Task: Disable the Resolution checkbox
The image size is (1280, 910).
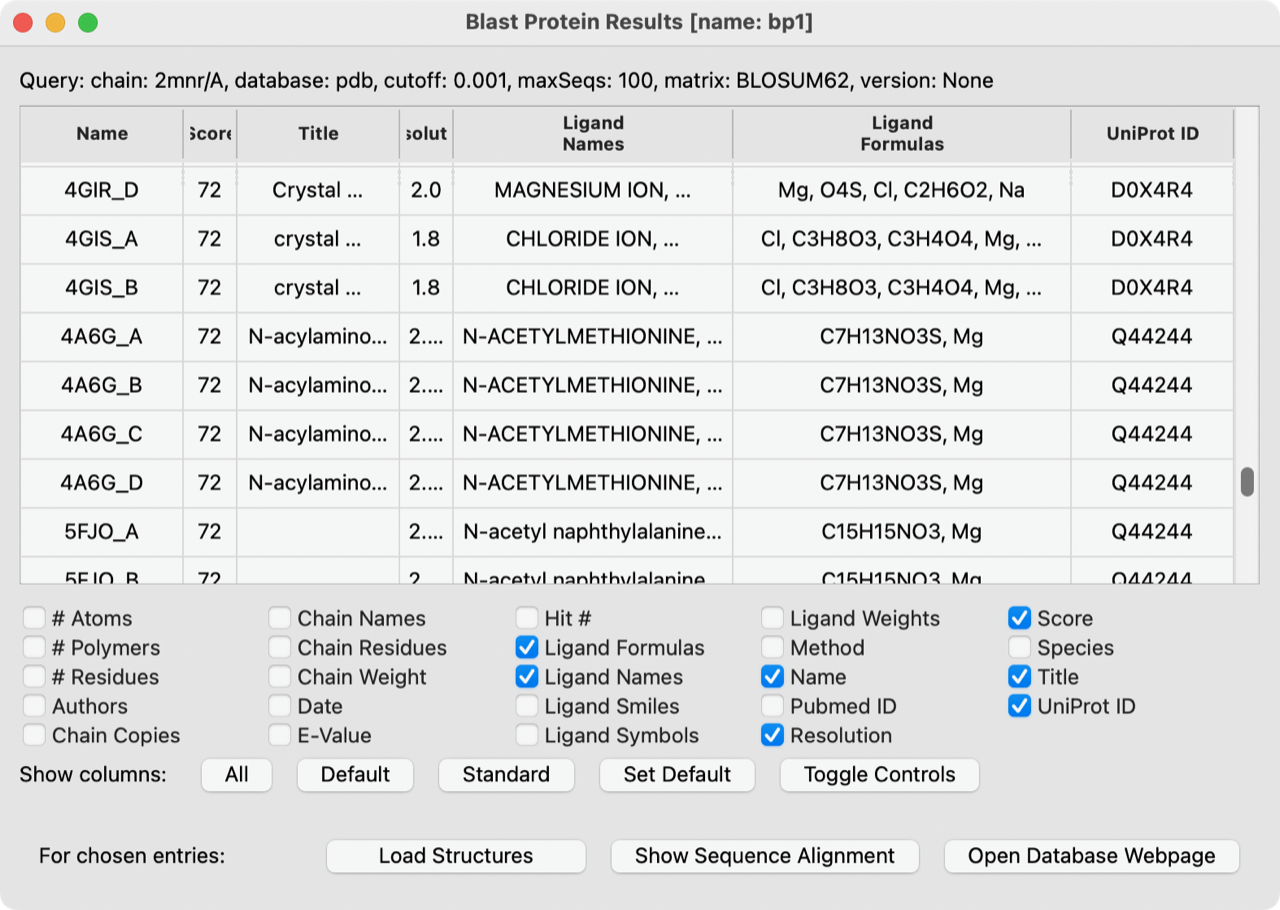Action: pyautogui.click(x=772, y=735)
